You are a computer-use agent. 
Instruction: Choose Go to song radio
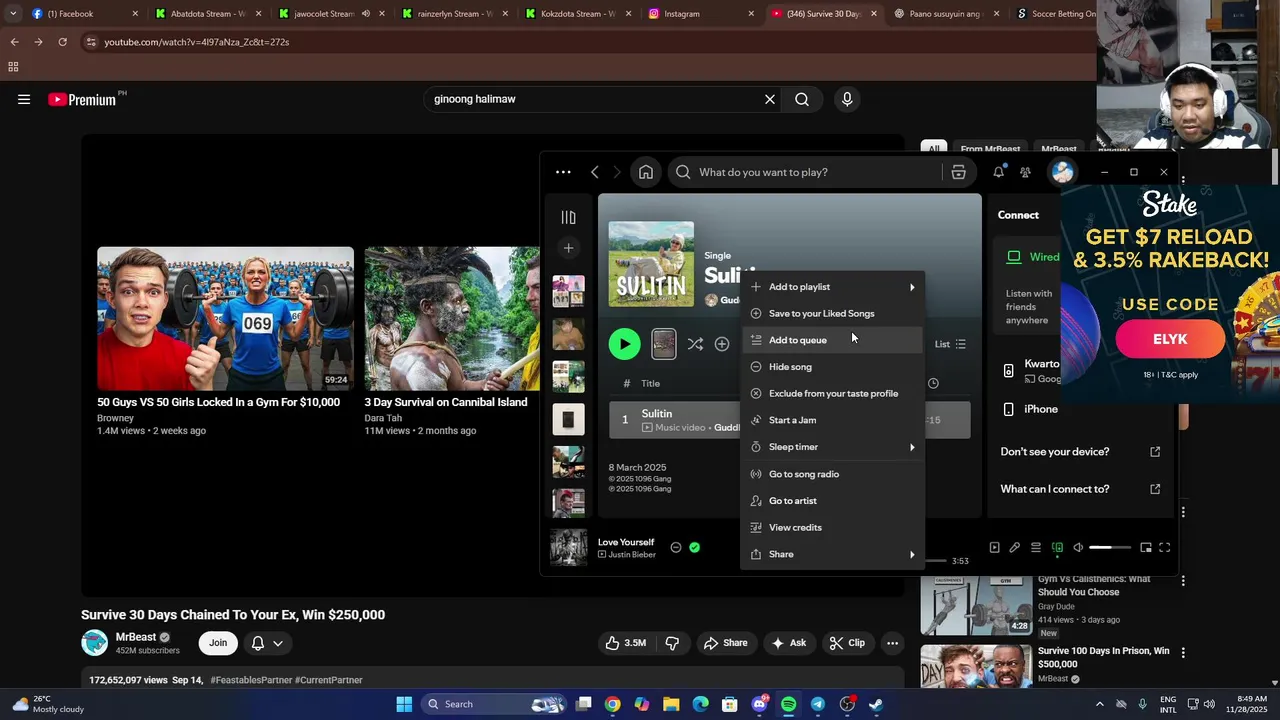point(832,474)
